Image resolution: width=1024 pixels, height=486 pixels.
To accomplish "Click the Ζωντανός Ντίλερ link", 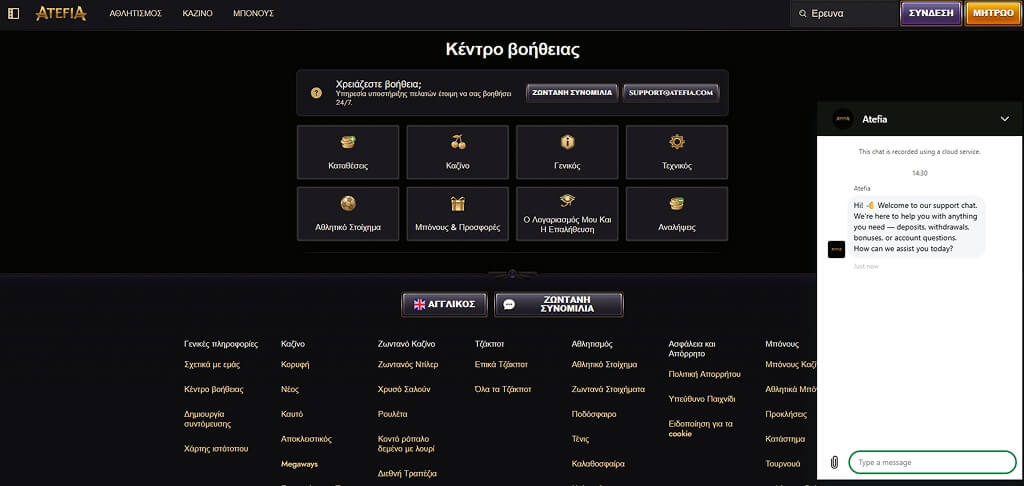I will pos(408,364).
